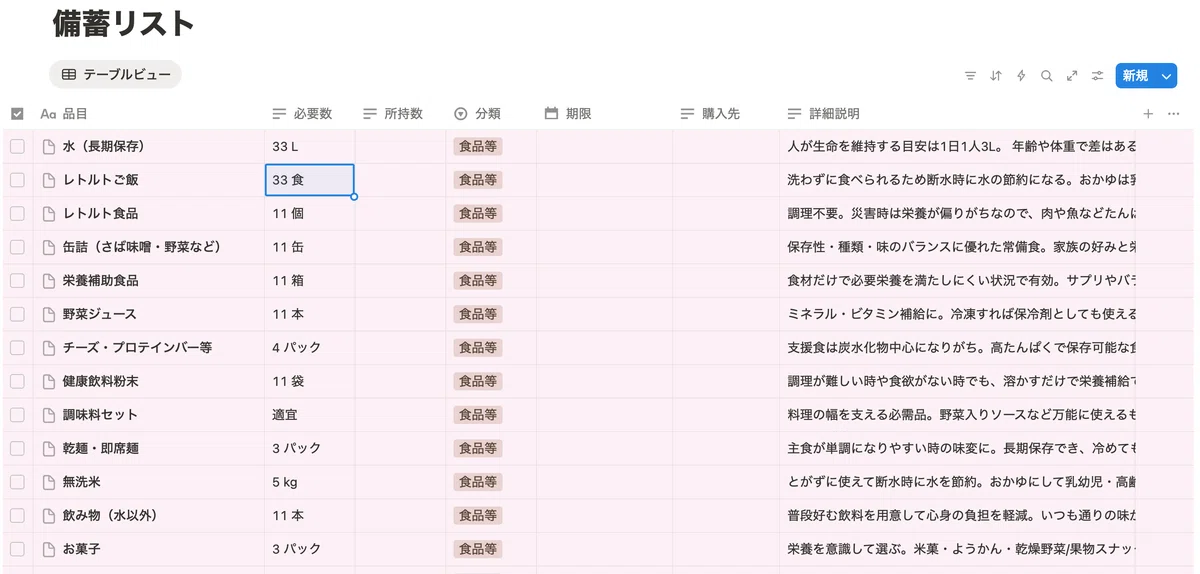Screen dimensions: 1200x574
Task: Click the 11 袋 cell
Action: tap(310, 381)
